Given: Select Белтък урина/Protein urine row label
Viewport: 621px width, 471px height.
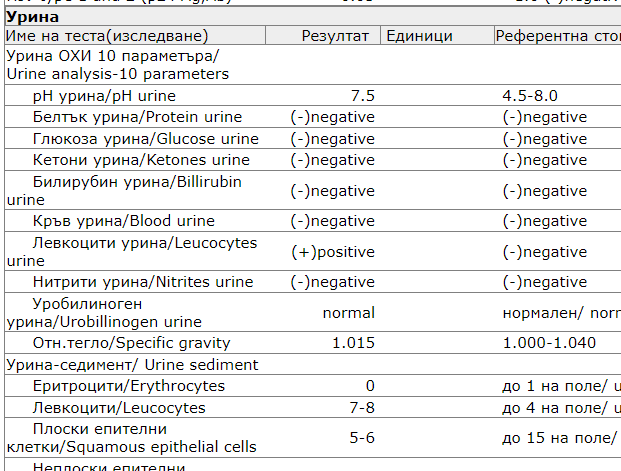Looking at the screenshot, I should (x=137, y=117).
